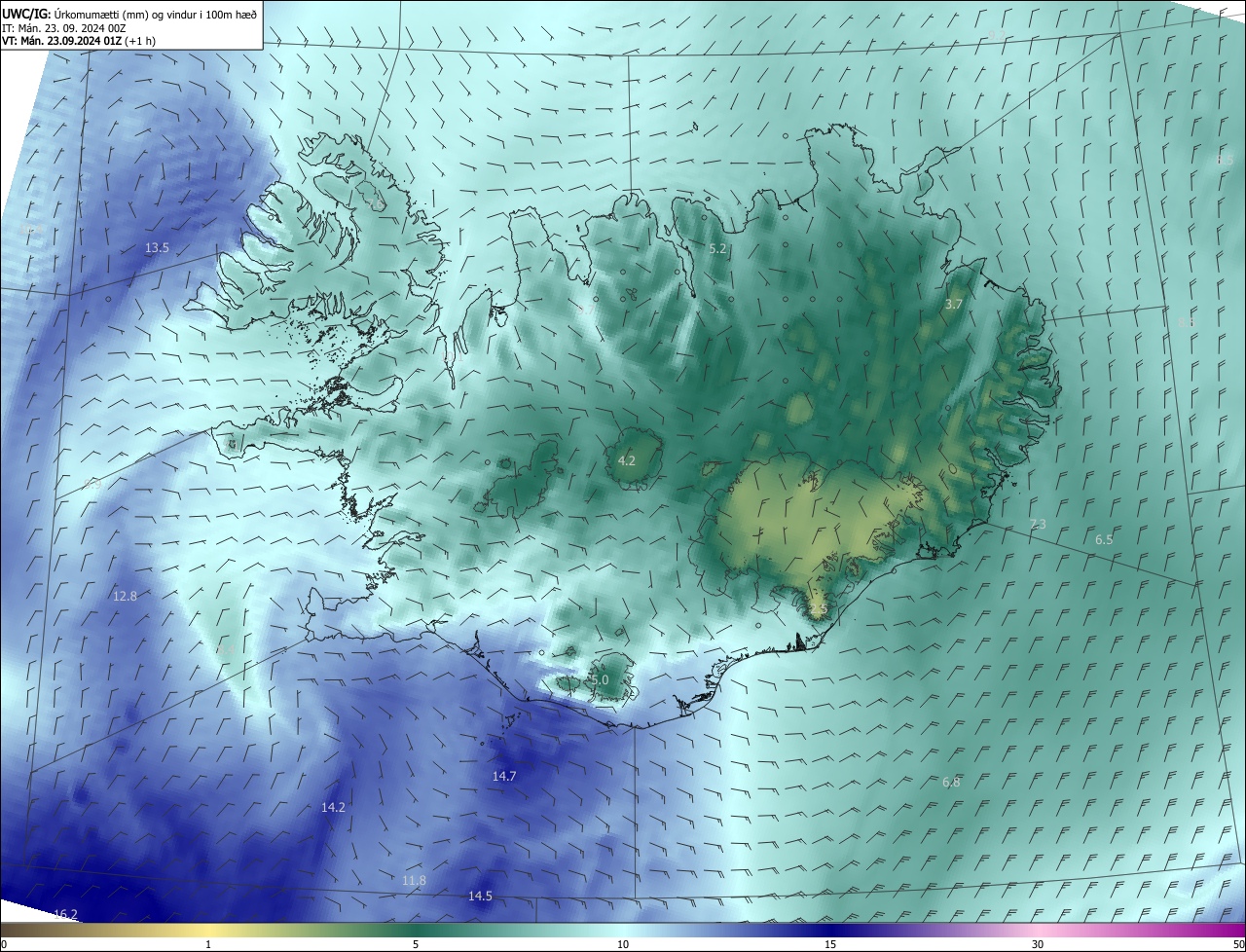Click the colorbar tick label 50

[1238, 944]
